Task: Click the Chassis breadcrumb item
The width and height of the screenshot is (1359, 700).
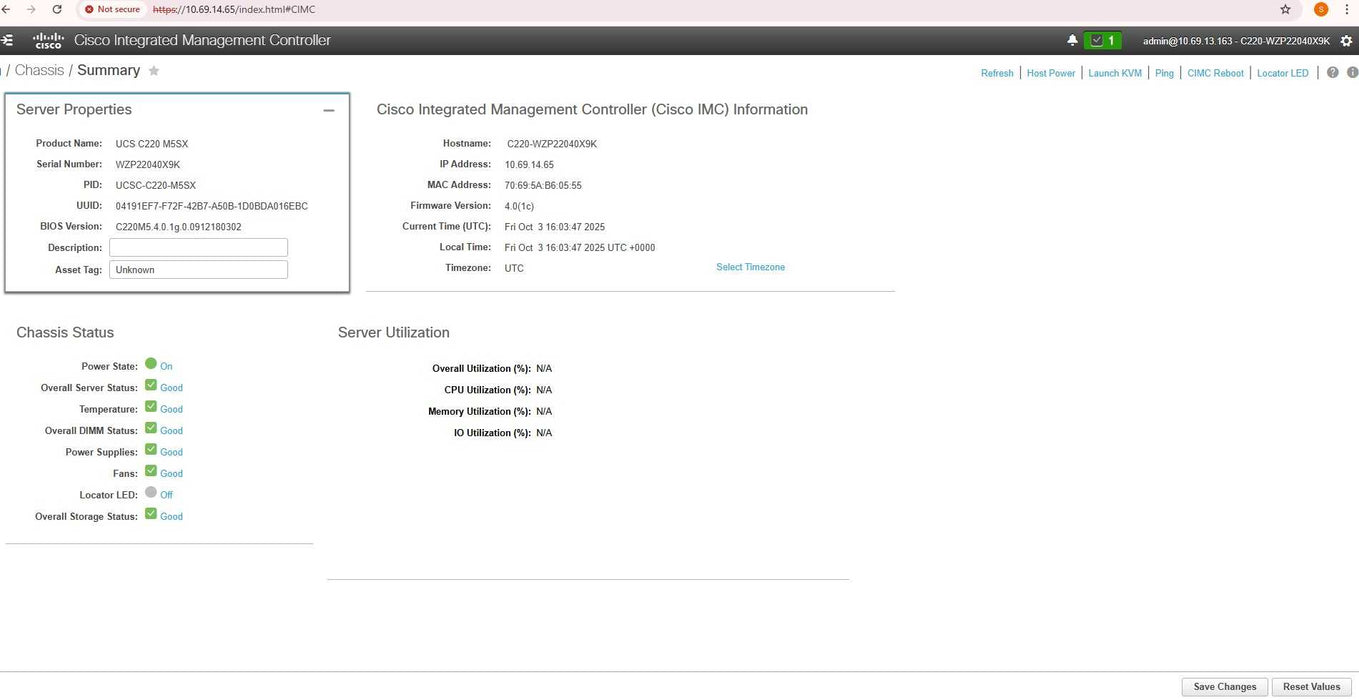Action: pos(39,71)
